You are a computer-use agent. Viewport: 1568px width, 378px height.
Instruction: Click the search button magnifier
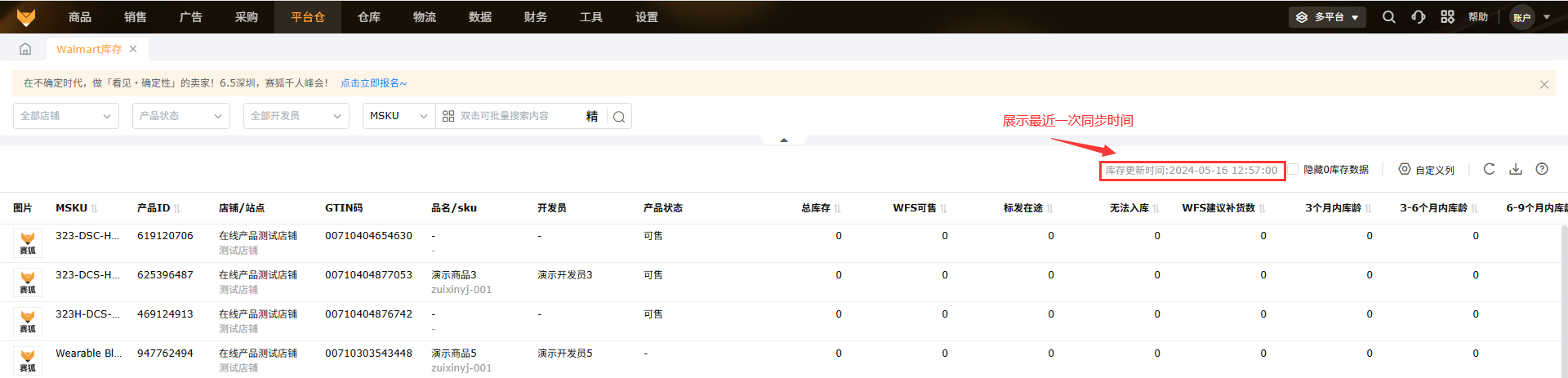click(x=619, y=117)
